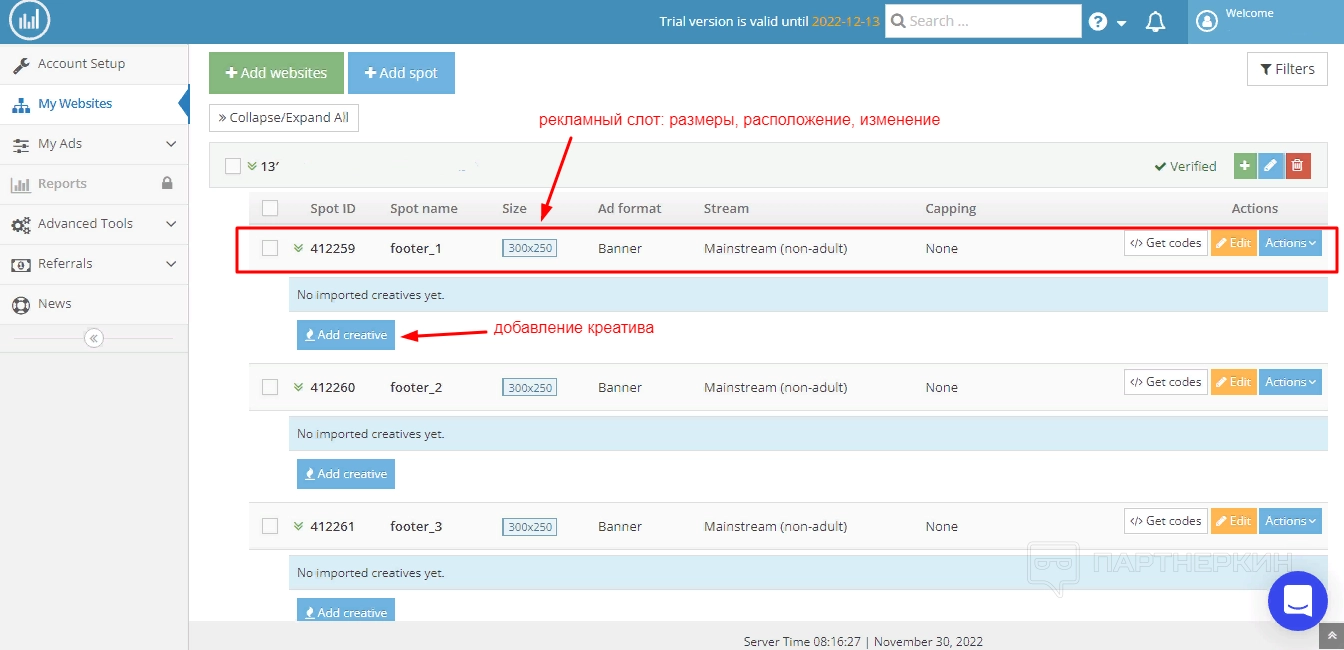The height and width of the screenshot is (650, 1344).
Task: Open the Advanced Tools menu item
Action: pos(94,224)
